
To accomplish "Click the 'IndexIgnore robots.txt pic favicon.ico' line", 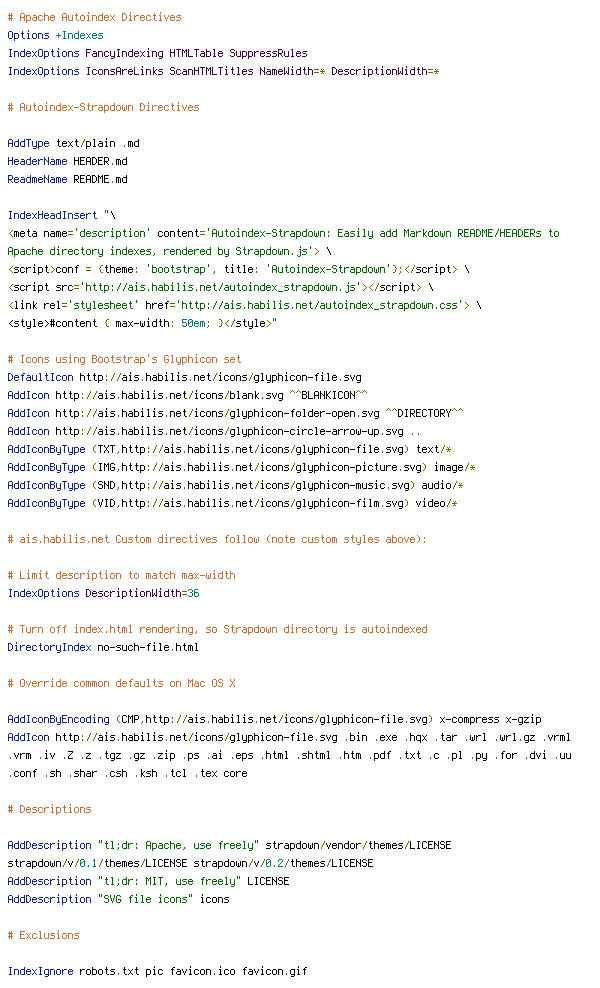I will [158, 972].
